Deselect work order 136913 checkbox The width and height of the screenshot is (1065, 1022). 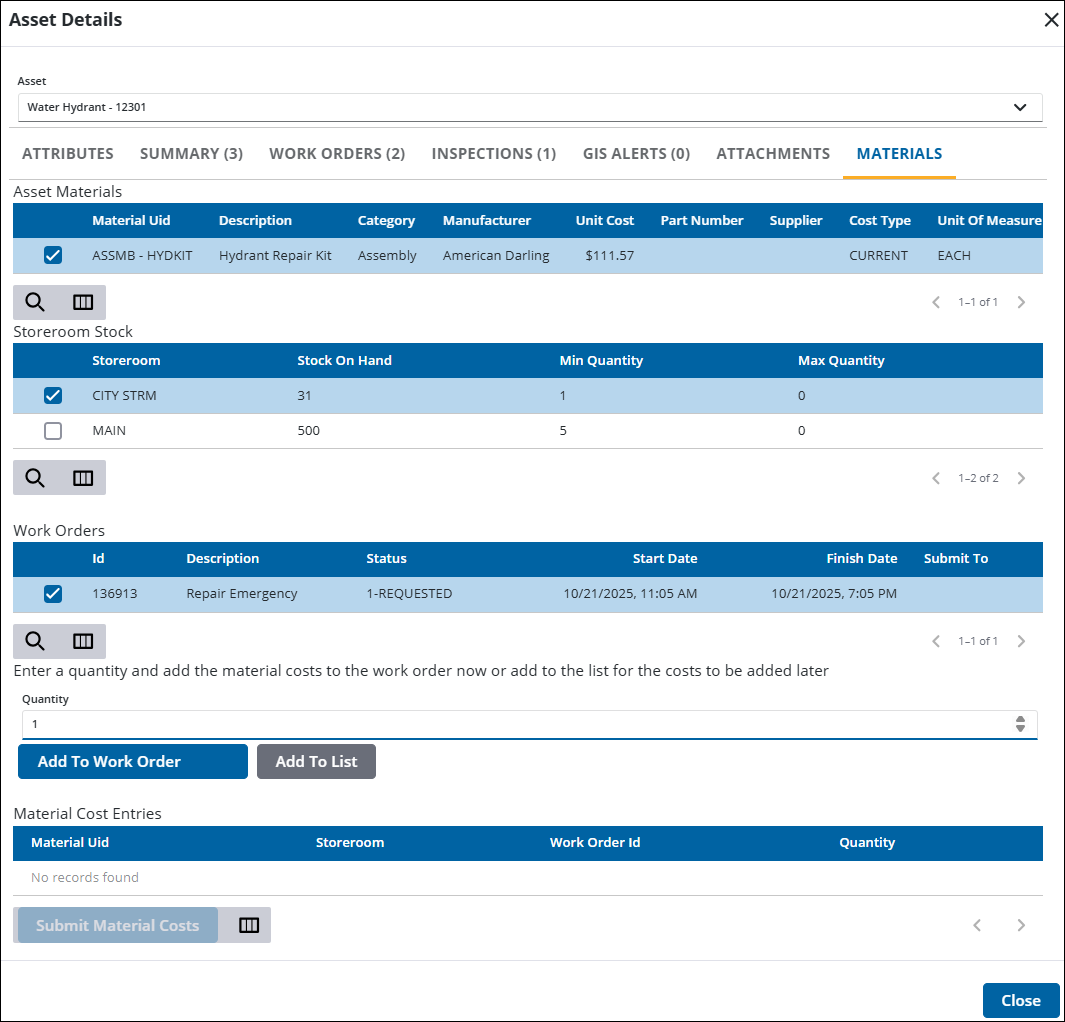point(53,594)
